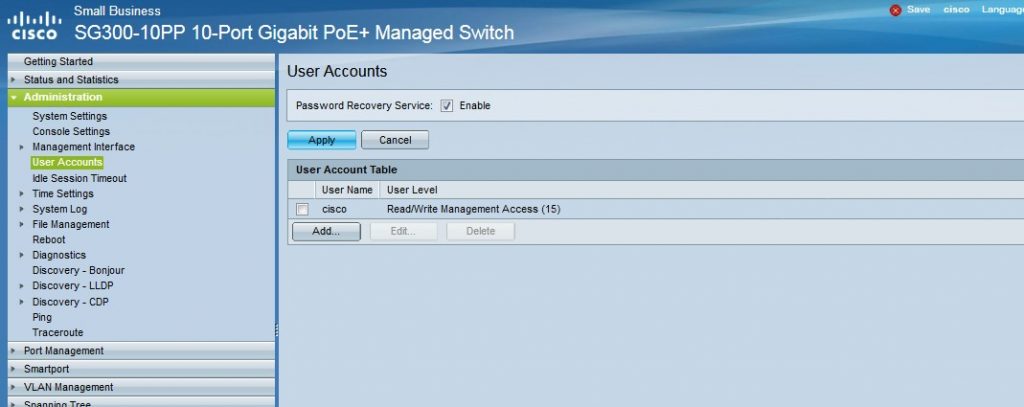This screenshot has width=1024, height=407.
Task: Click cisco in User Name column
Action: point(334,210)
